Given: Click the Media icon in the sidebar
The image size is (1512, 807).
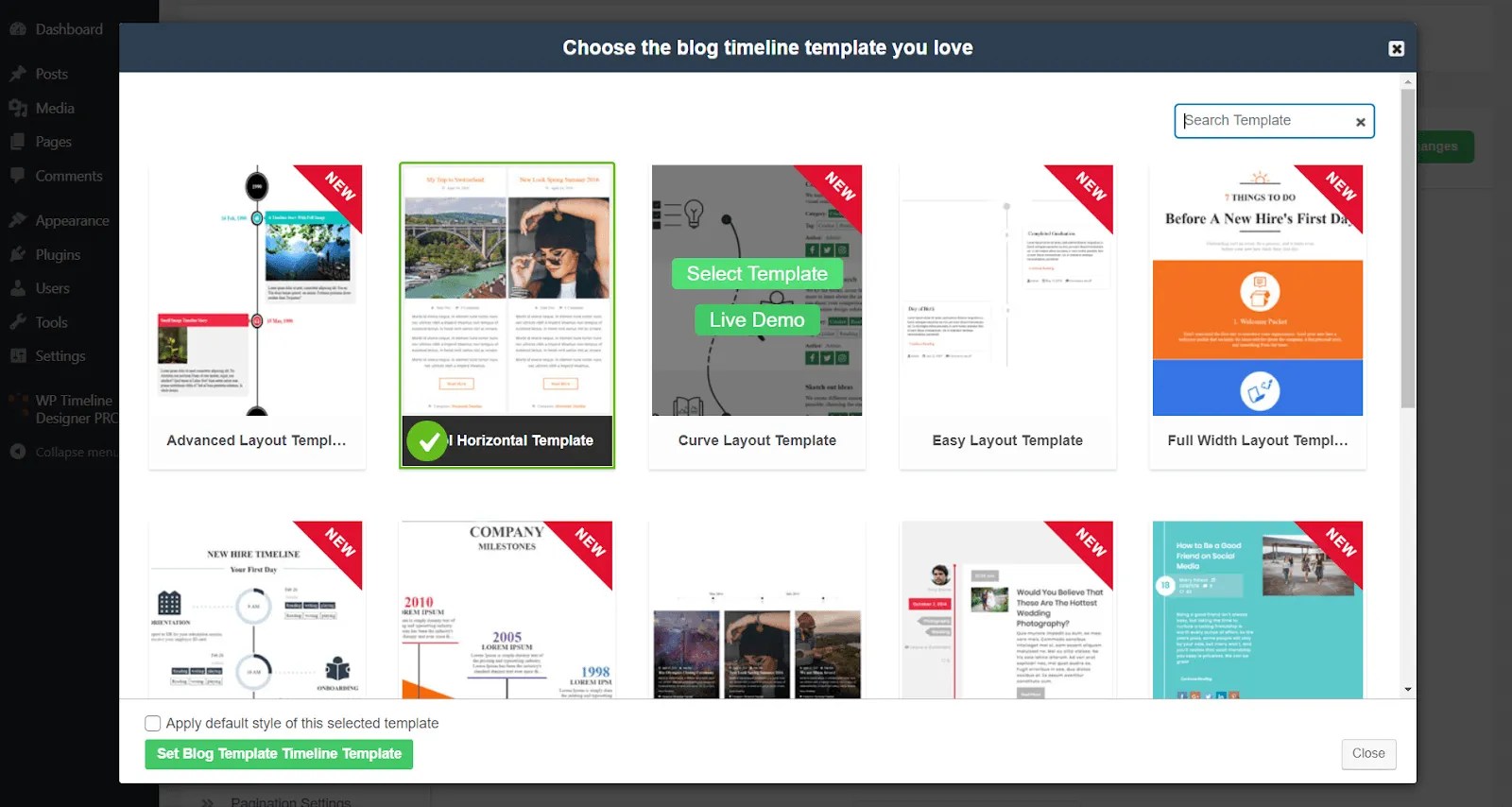Looking at the screenshot, I should tap(18, 108).
